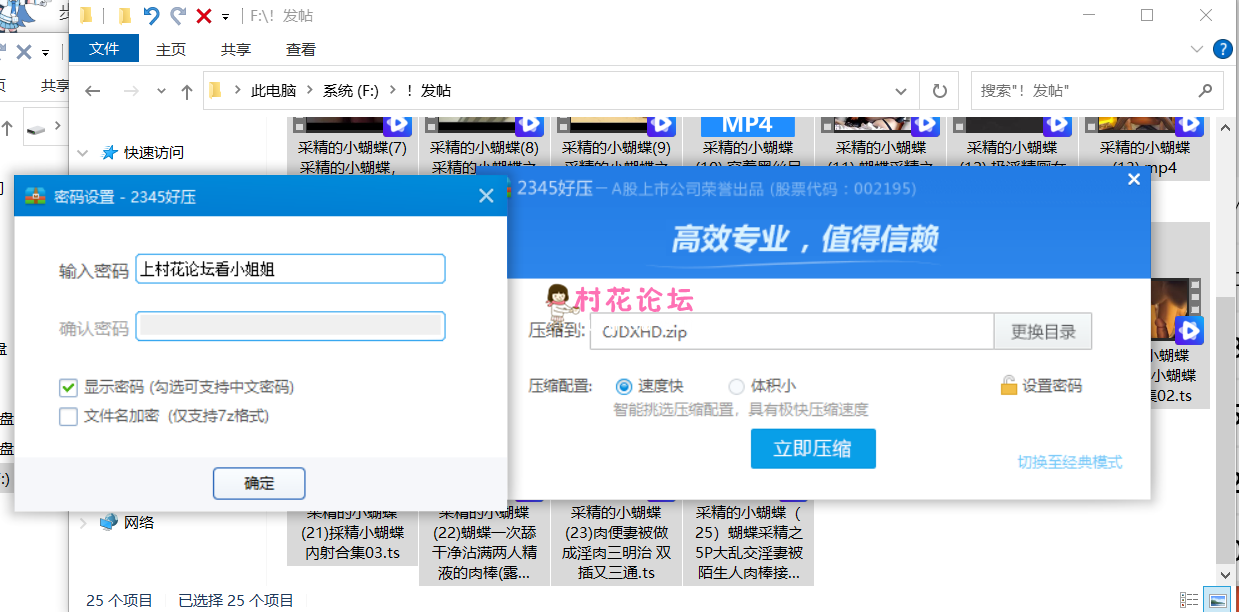
Task: Select 网络 in the navigation pane
Action: 139,522
